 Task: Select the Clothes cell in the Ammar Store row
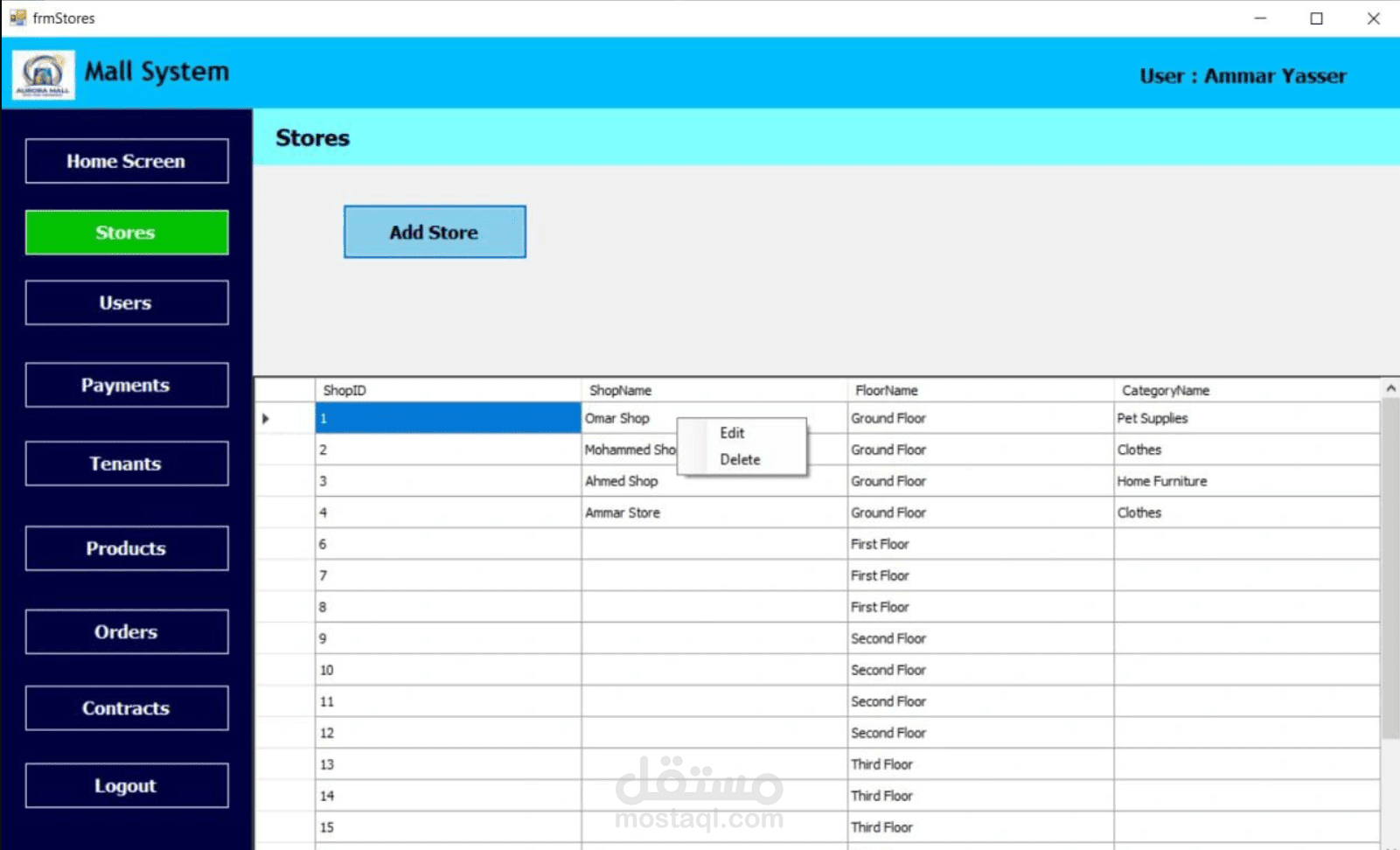[1247, 512]
